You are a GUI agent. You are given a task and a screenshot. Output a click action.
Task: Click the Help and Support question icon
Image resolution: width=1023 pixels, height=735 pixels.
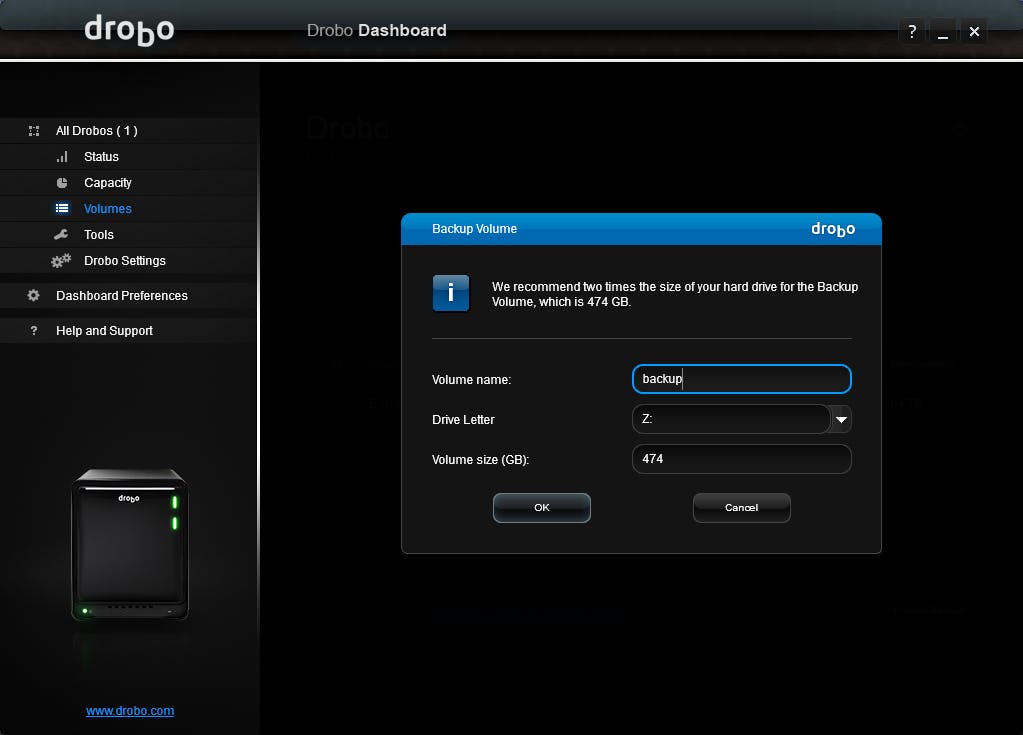coord(34,331)
